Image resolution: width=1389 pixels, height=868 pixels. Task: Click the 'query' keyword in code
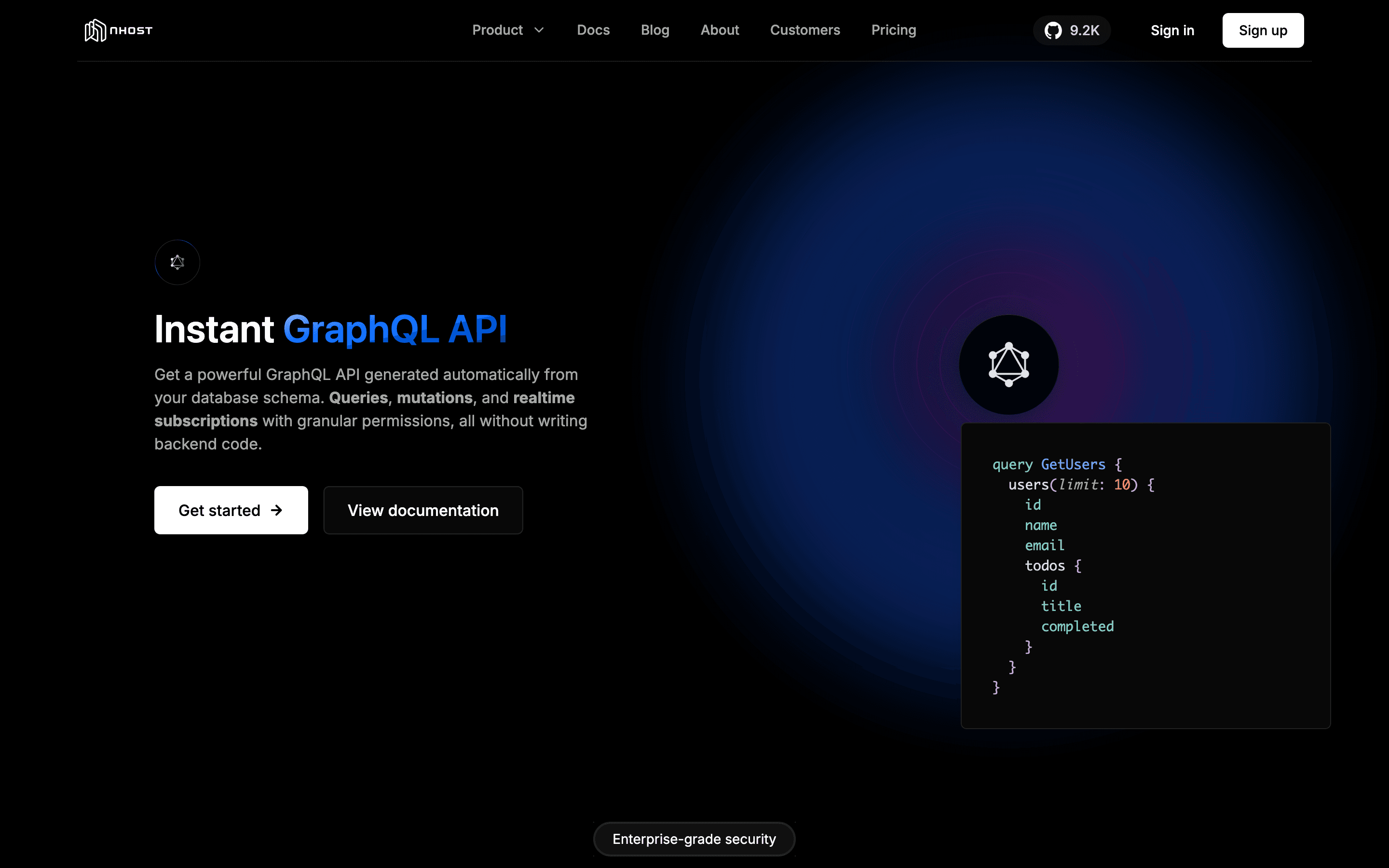pos(1012,464)
